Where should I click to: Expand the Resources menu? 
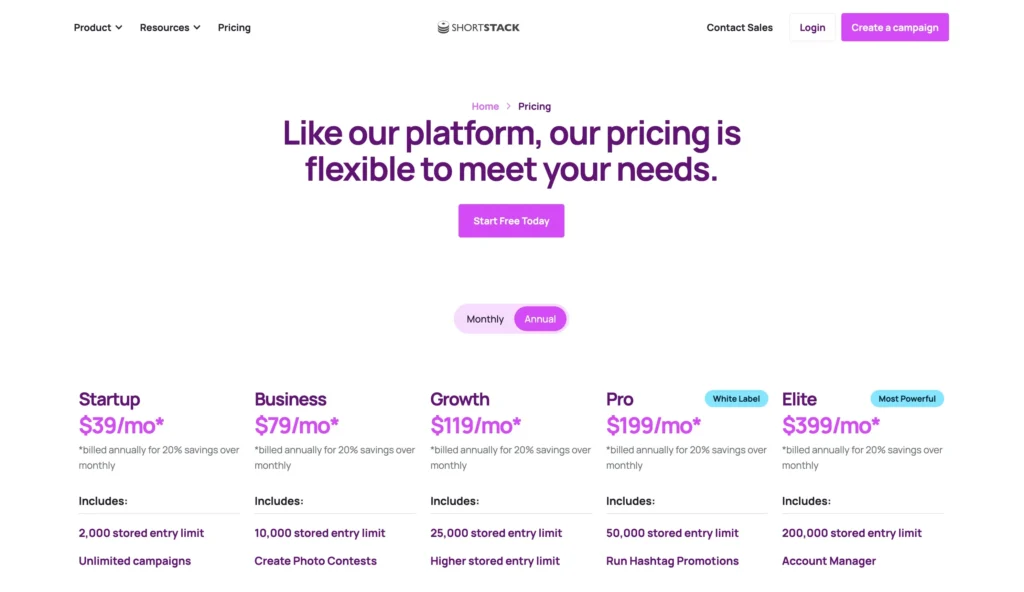(164, 27)
